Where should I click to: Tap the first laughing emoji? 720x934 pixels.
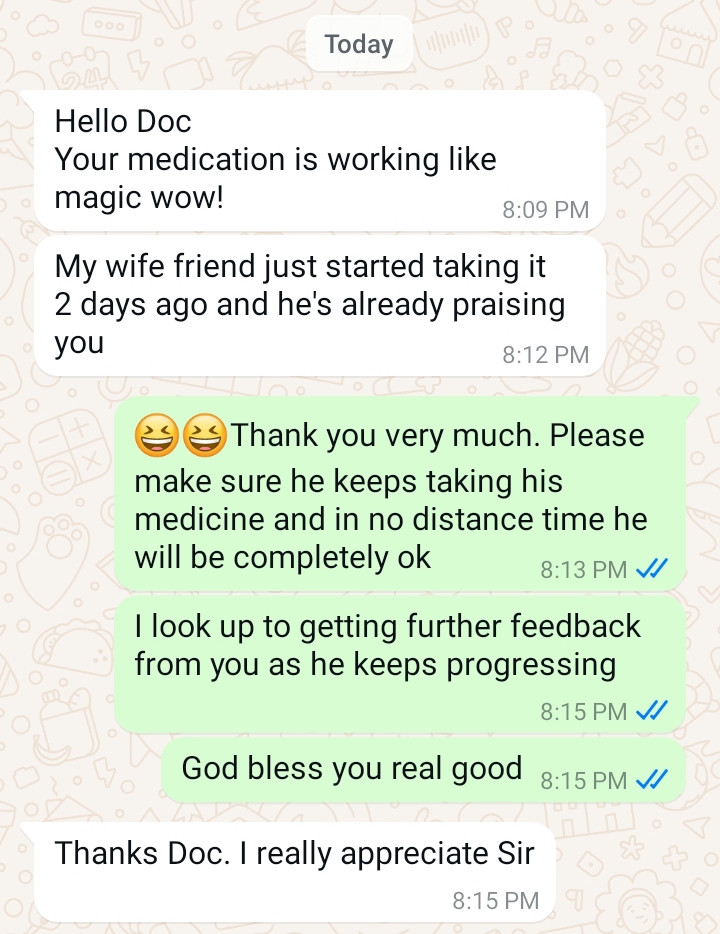point(157,435)
